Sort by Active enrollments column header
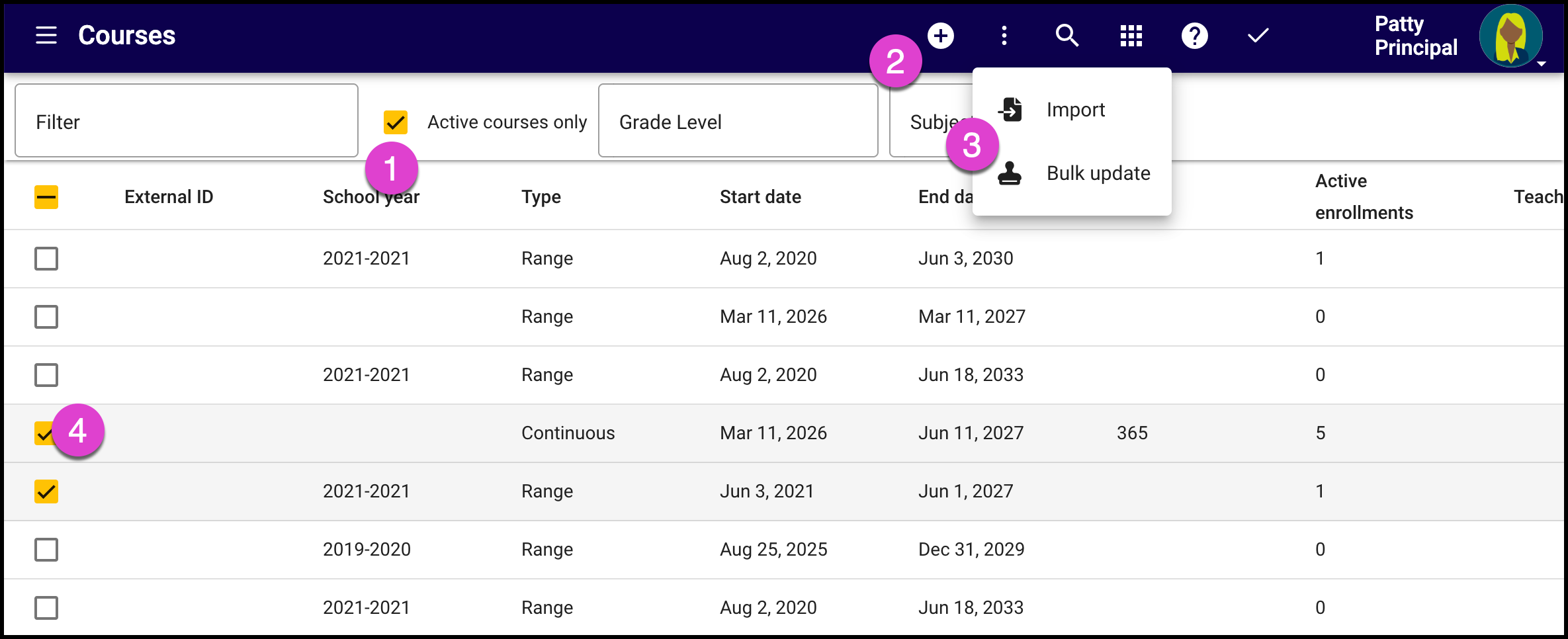Viewport: 1568px width, 639px height. coord(1364,197)
